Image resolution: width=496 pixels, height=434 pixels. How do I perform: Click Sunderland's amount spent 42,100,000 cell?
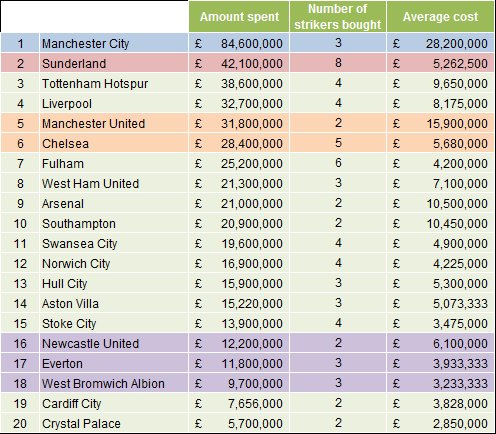[239, 63]
